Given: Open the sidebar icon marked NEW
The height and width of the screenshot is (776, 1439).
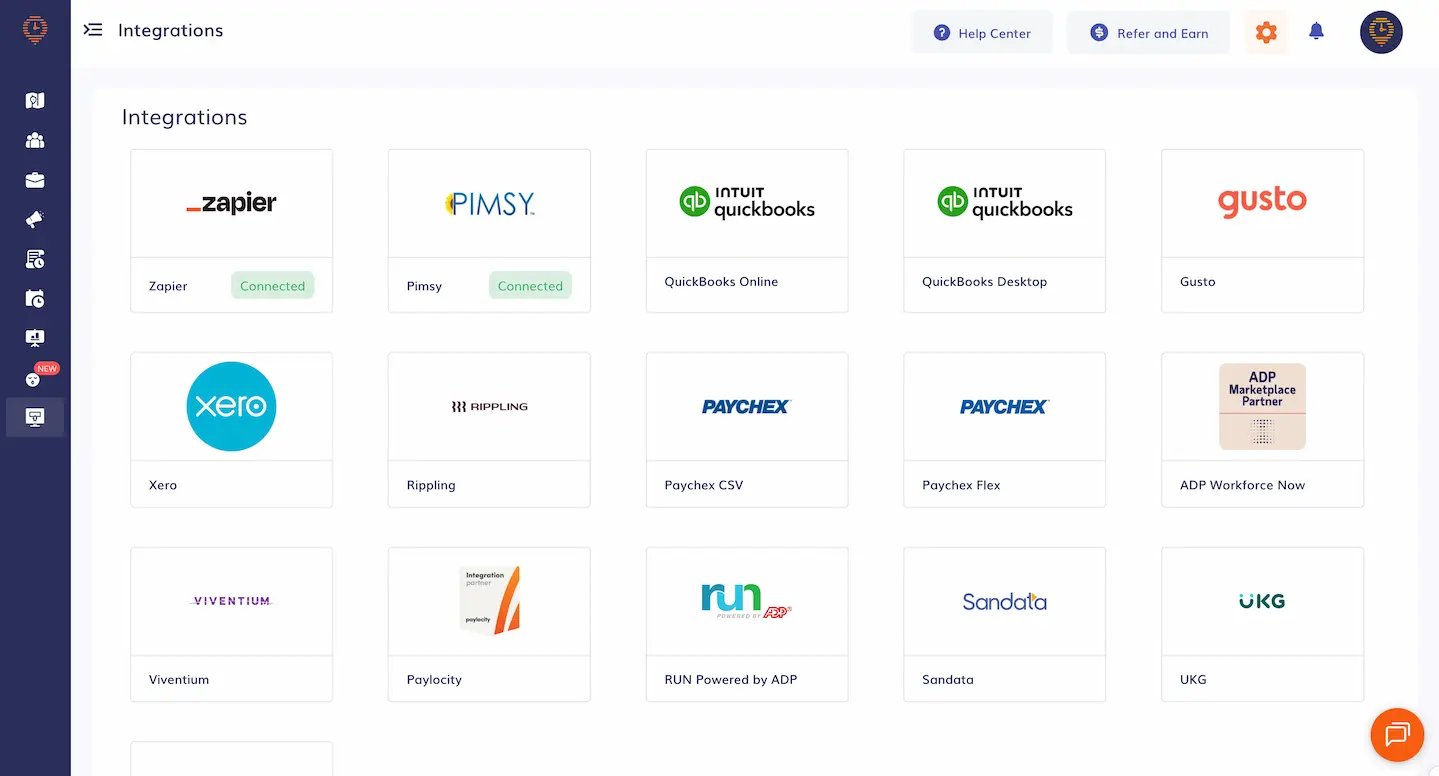Looking at the screenshot, I should [x=35, y=379].
